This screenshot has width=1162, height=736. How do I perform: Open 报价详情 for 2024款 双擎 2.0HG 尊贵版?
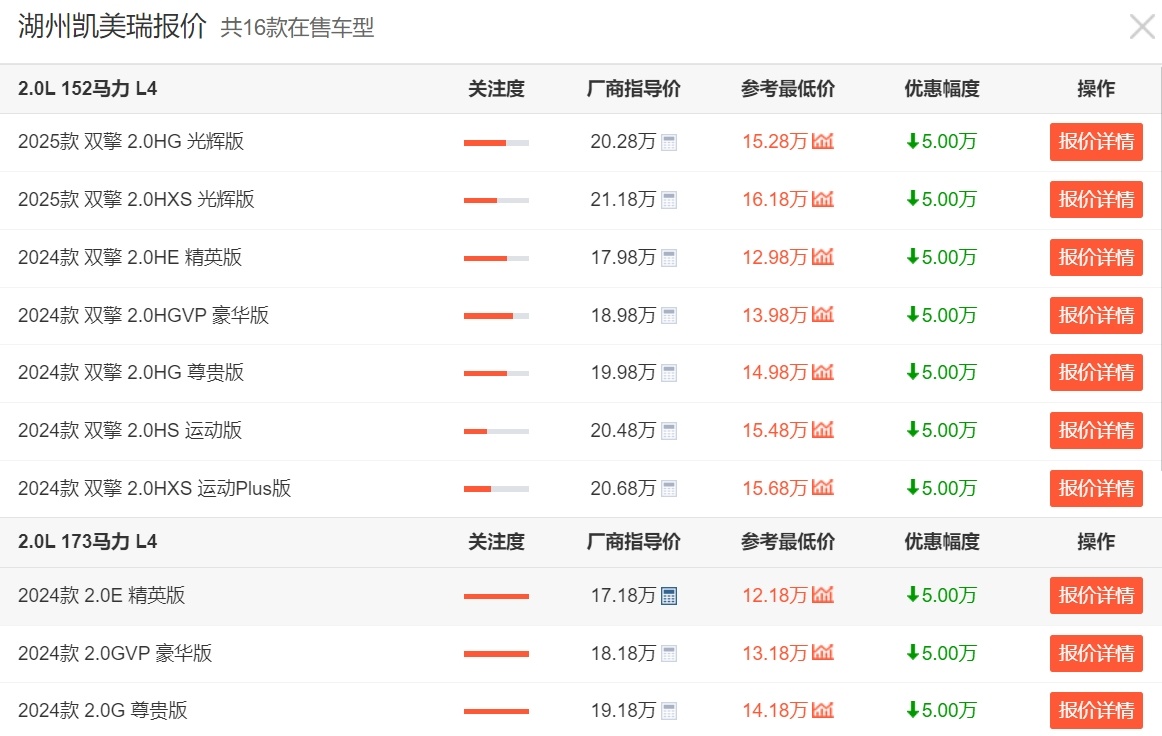[x=1096, y=372]
